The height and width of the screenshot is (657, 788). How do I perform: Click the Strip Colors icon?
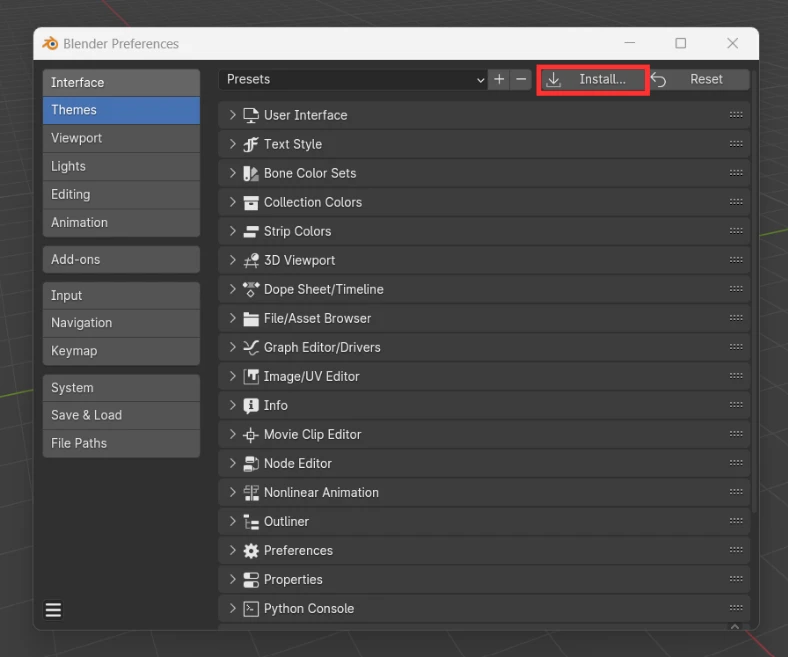(x=251, y=231)
